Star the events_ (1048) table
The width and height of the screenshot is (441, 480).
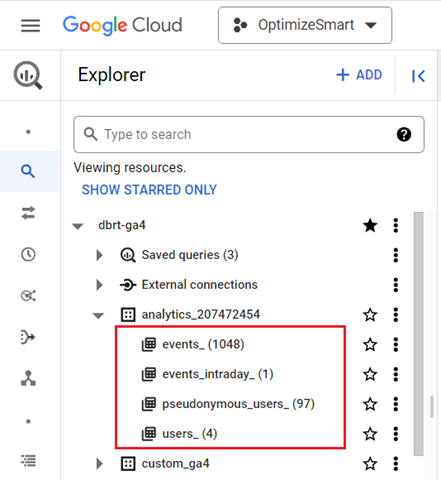click(x=370, y=345)
